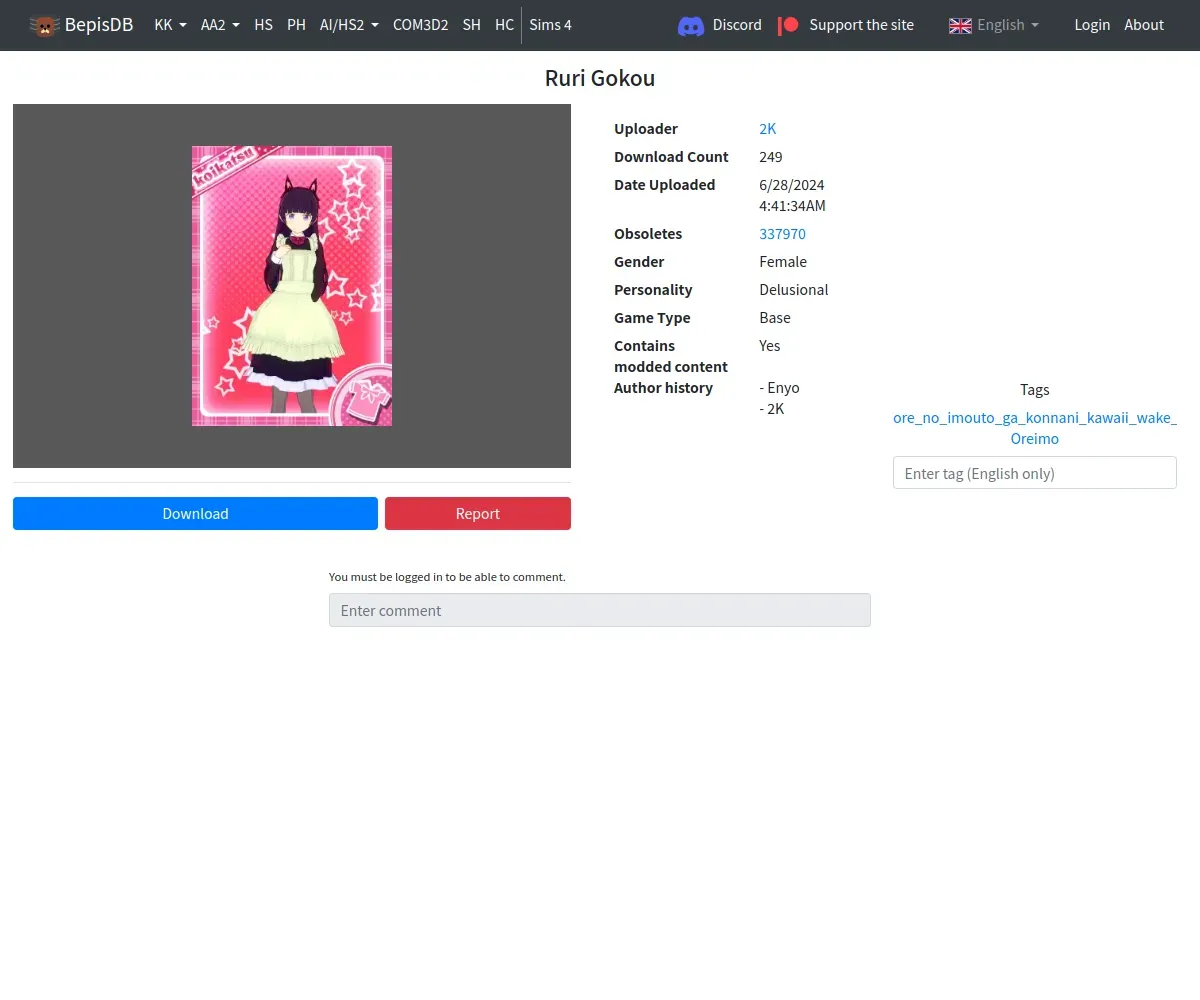The width and height of the screenshot is (1200, 1000).
Task: Click the Tags heading
Action: click(1035, 390)
